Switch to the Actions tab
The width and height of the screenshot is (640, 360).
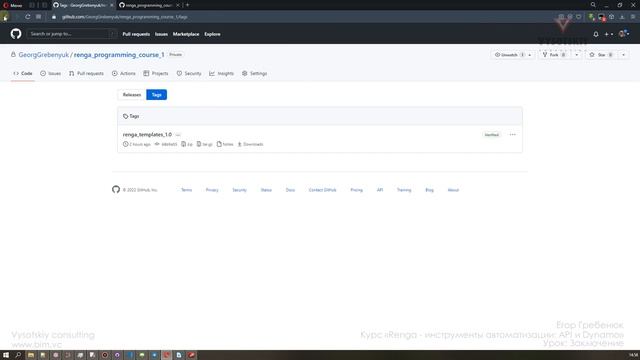point(124,73)
